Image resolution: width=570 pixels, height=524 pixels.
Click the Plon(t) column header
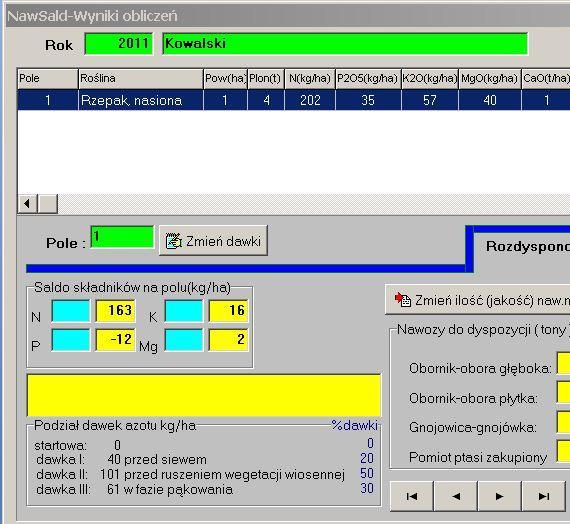pos(266,79)
